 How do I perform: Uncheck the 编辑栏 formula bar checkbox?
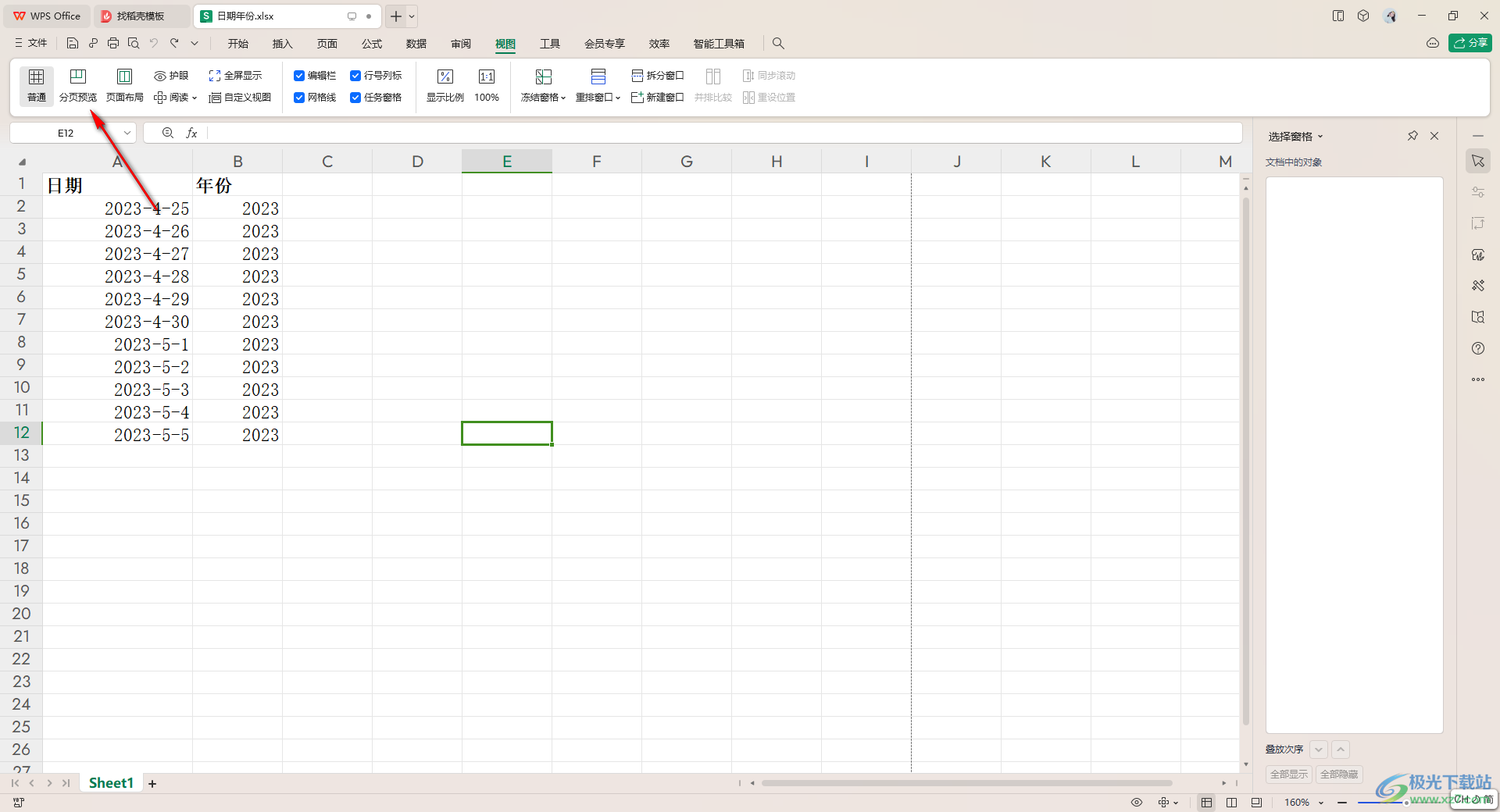coord(299,76)
